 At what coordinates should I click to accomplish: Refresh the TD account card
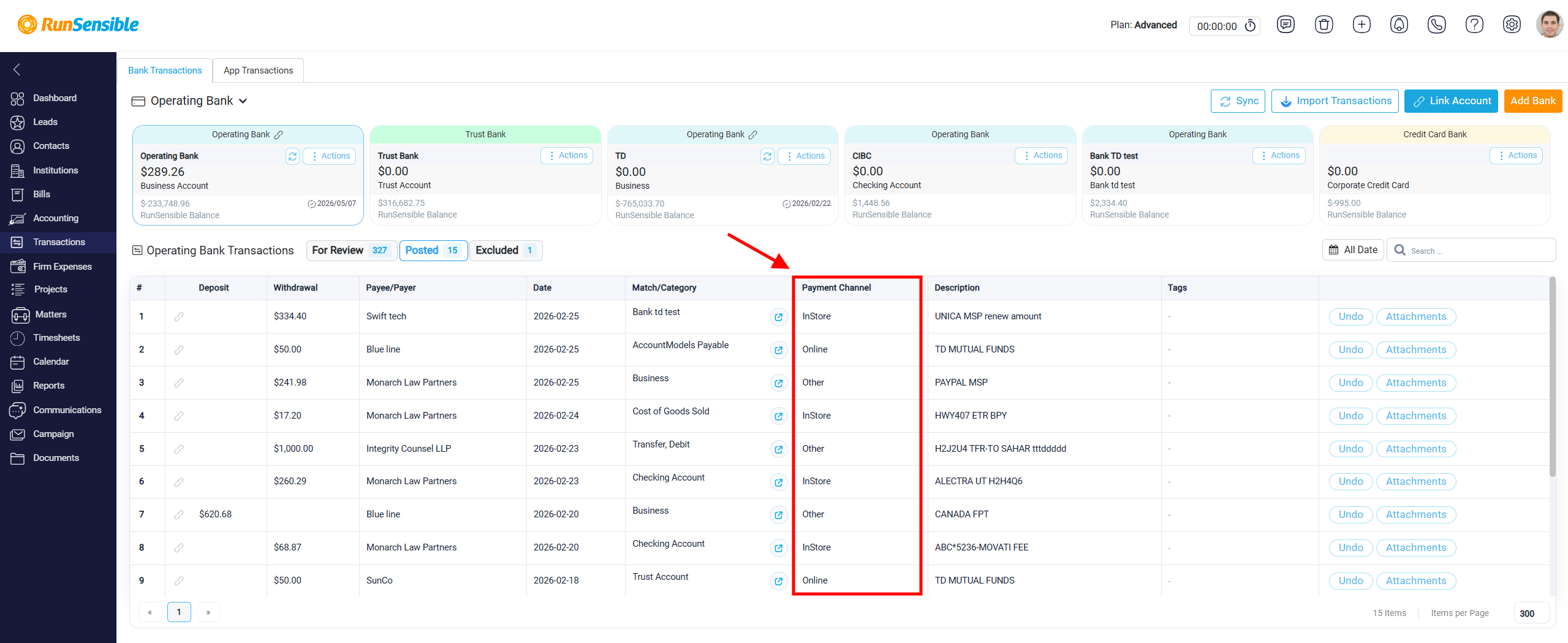(x=767, y=156)
